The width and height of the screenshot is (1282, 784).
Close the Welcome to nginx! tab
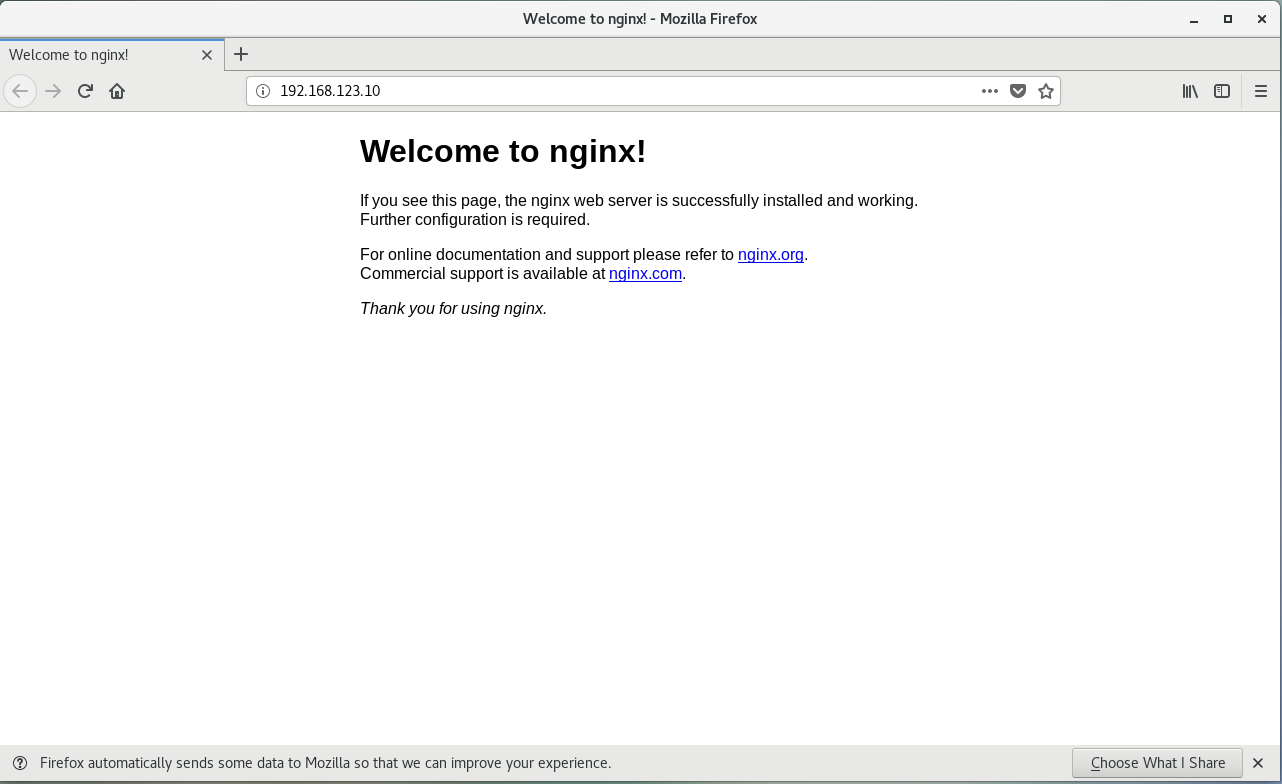pyautogui.click(x=207, y=55)
